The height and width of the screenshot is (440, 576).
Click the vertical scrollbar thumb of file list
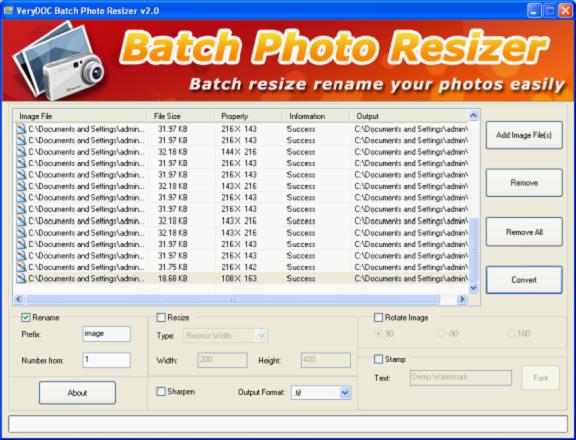click(x=474, y=250)
